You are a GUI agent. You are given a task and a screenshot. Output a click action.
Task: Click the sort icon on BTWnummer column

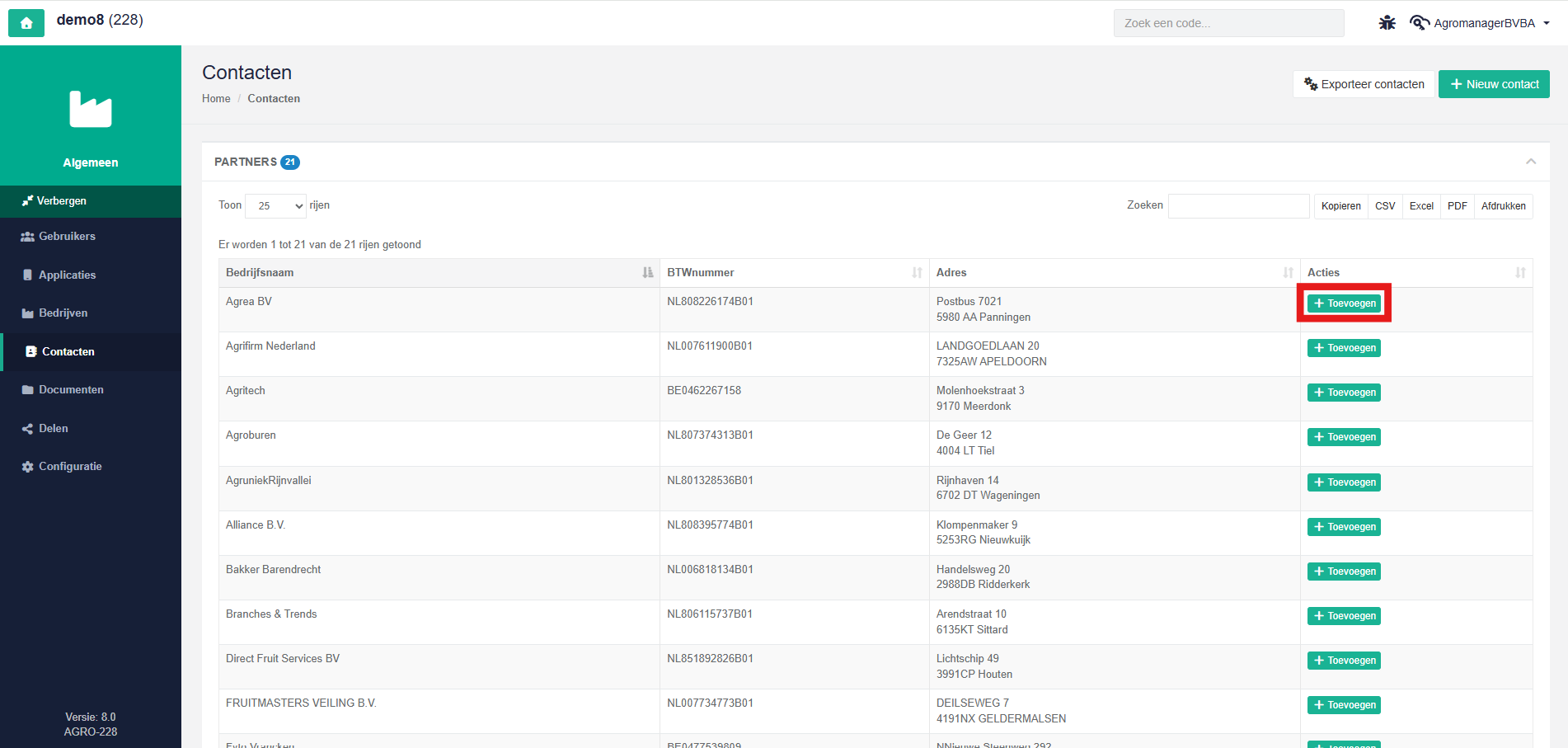tap(918, 273)
